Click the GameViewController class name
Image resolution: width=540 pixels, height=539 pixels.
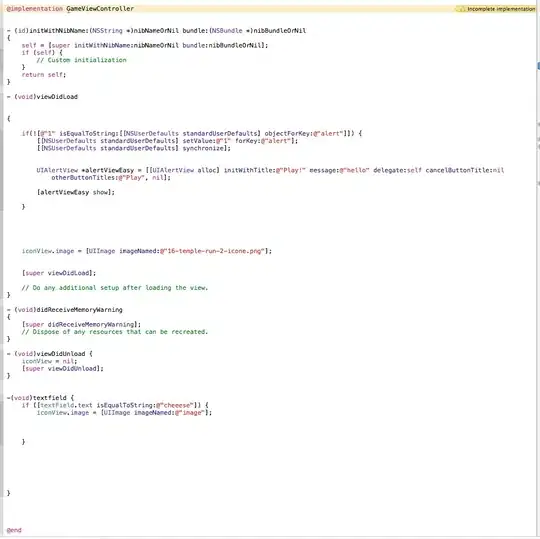(x=100, y=9)
